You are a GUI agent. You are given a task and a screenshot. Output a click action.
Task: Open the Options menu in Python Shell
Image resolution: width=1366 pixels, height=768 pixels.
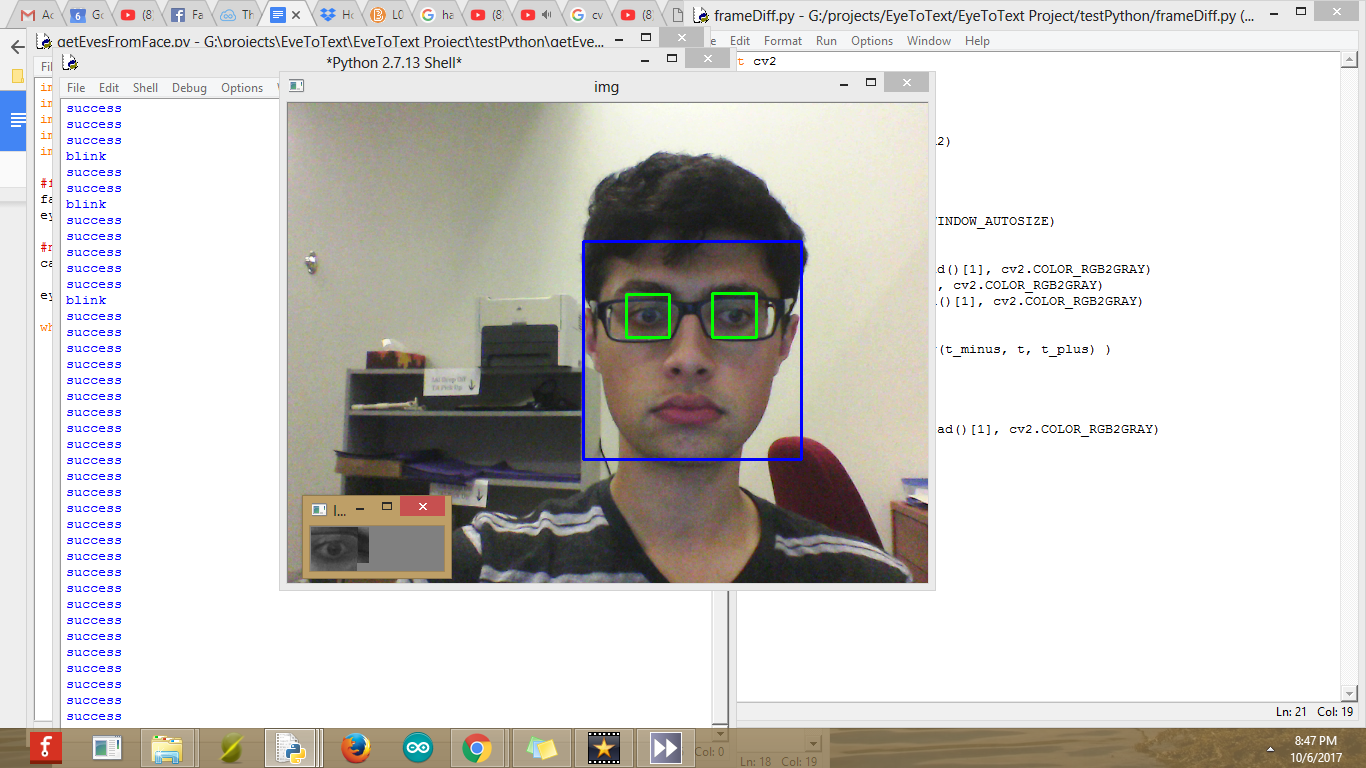[242, 88]
